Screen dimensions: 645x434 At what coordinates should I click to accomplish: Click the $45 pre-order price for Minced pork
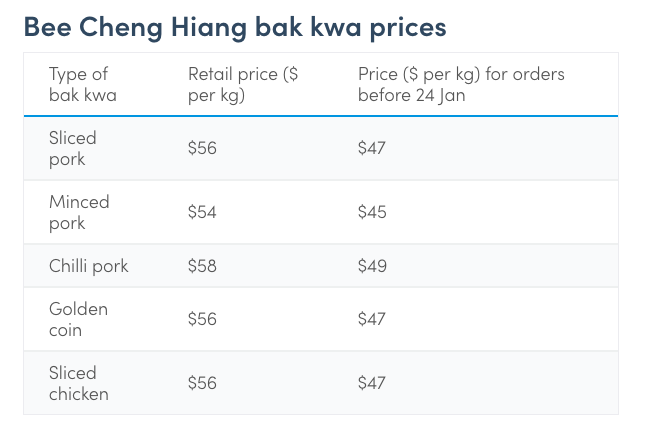pos(372,212)
